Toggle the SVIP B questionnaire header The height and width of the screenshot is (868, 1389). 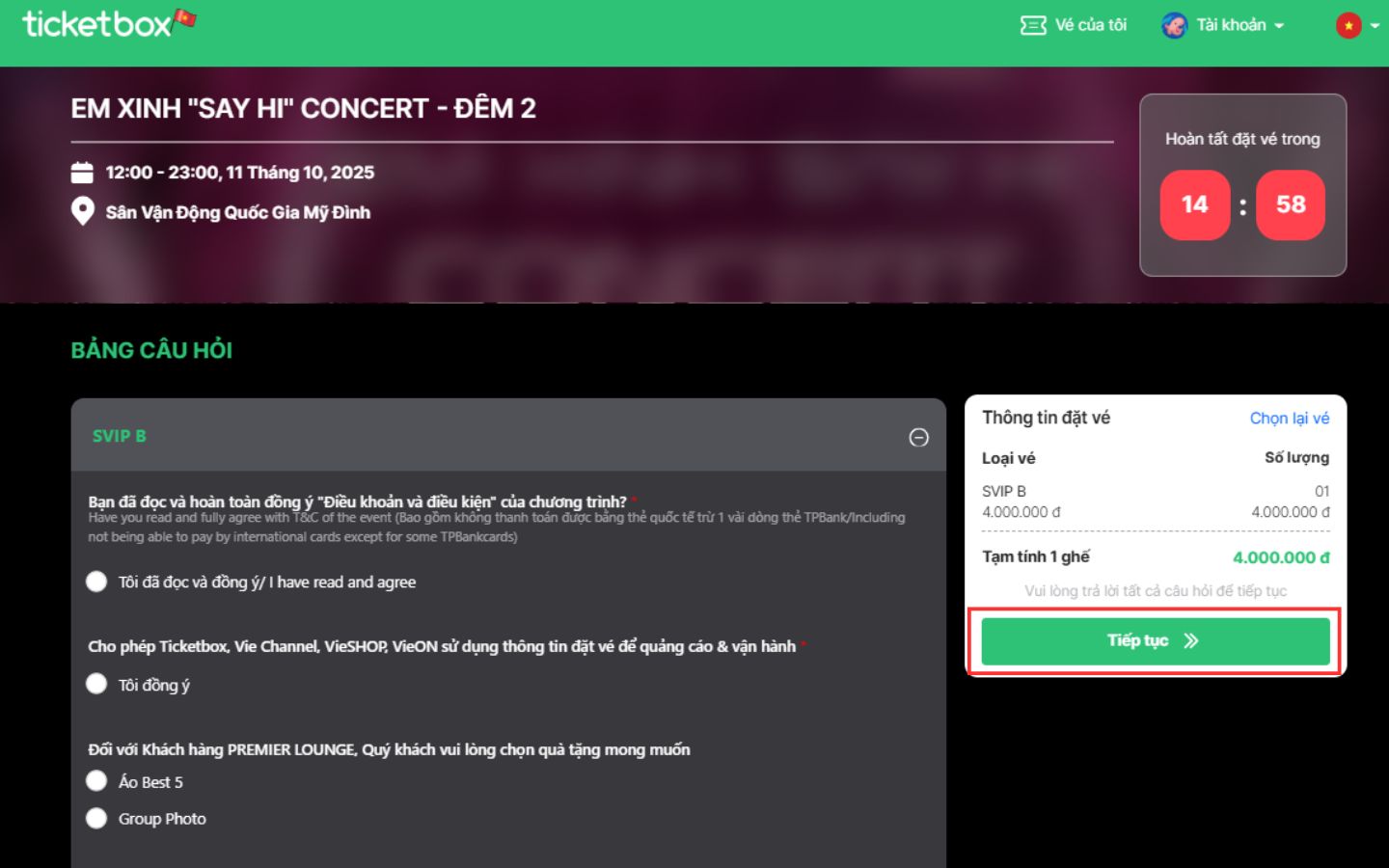point(482,436)
